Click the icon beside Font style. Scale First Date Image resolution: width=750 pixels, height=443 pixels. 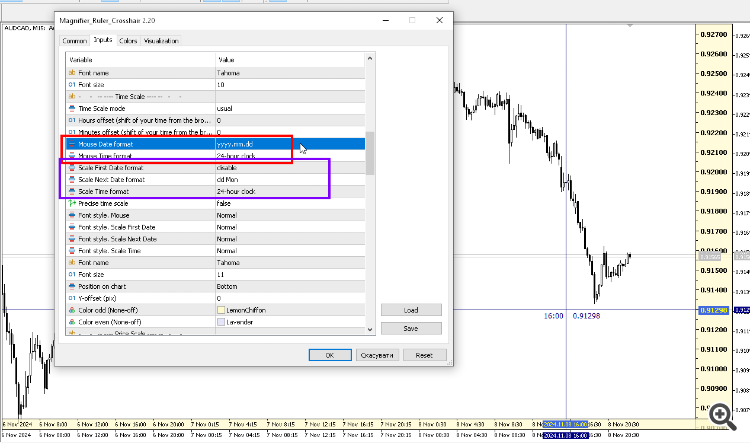click(x=72, y=227)
